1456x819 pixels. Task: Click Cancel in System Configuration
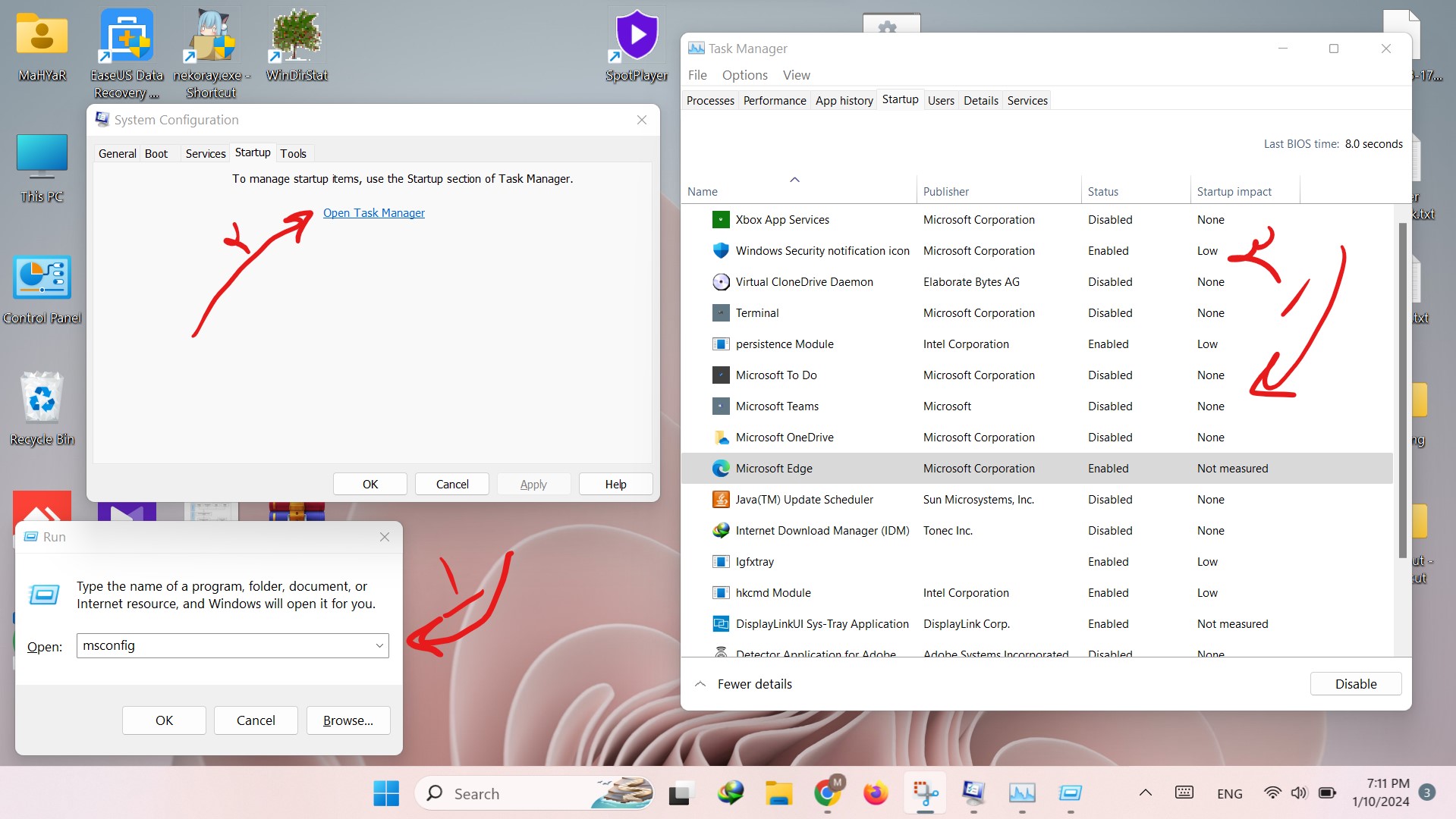tap(452, 485)
